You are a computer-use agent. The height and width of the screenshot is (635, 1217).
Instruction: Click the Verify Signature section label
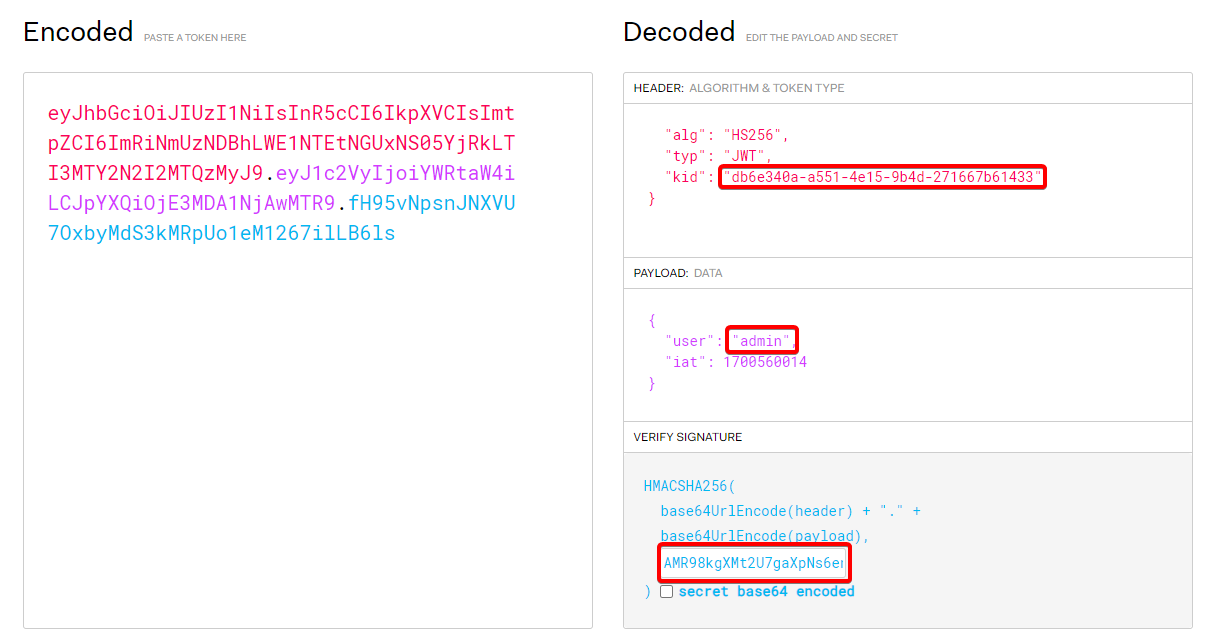point(687,437)
